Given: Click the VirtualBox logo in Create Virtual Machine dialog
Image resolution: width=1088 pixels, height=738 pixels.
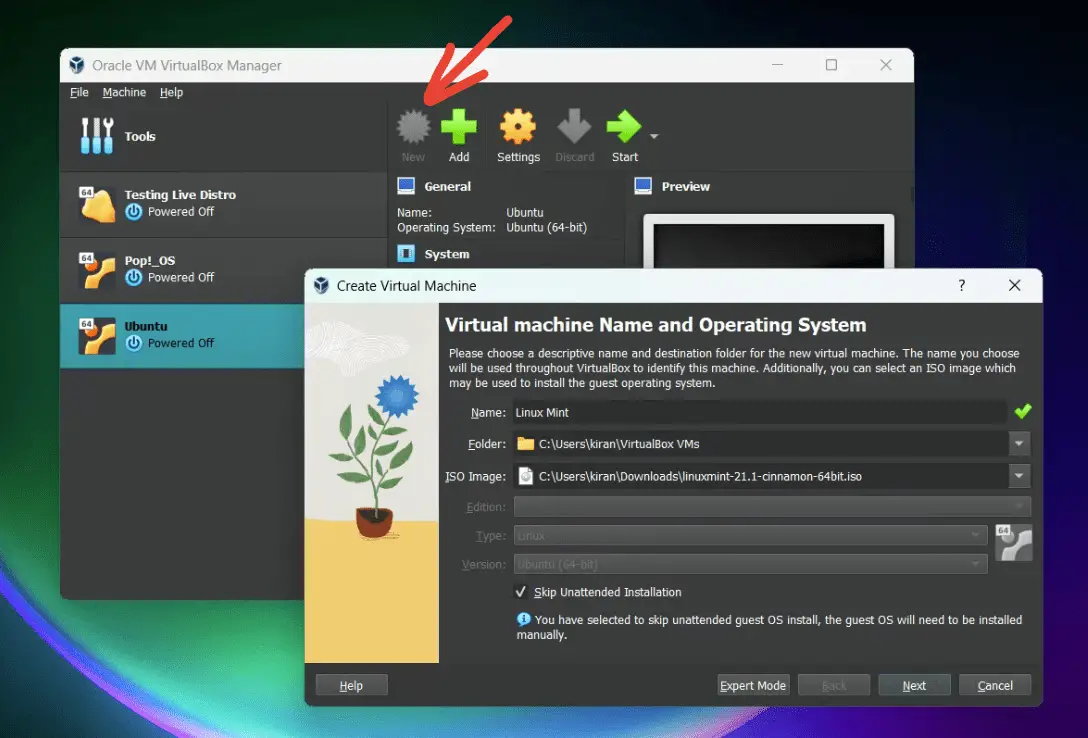Looking at the screenshot, I should (321, 286).
